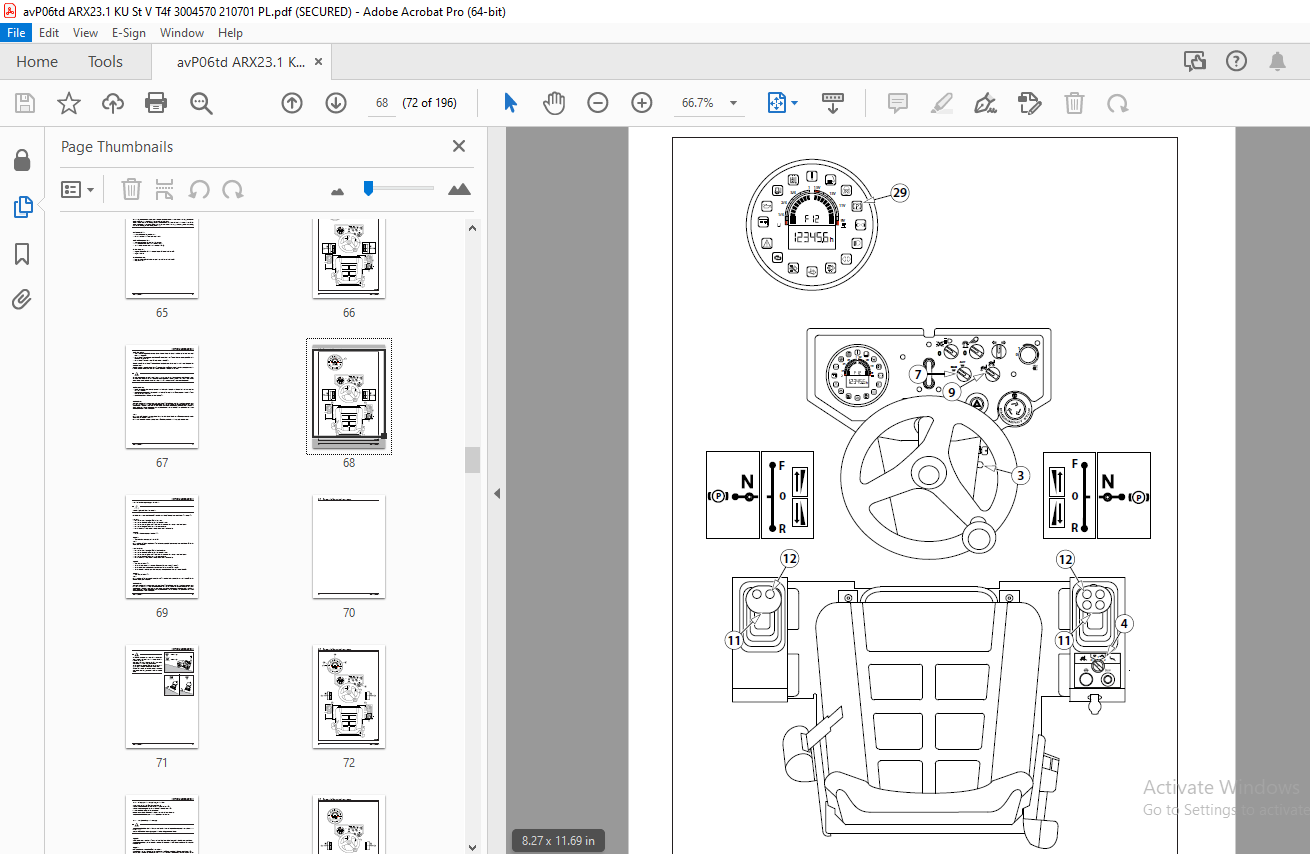1310x854 pixels.
Task: Activate the hand pan tool
Action: tap(554, 103)
